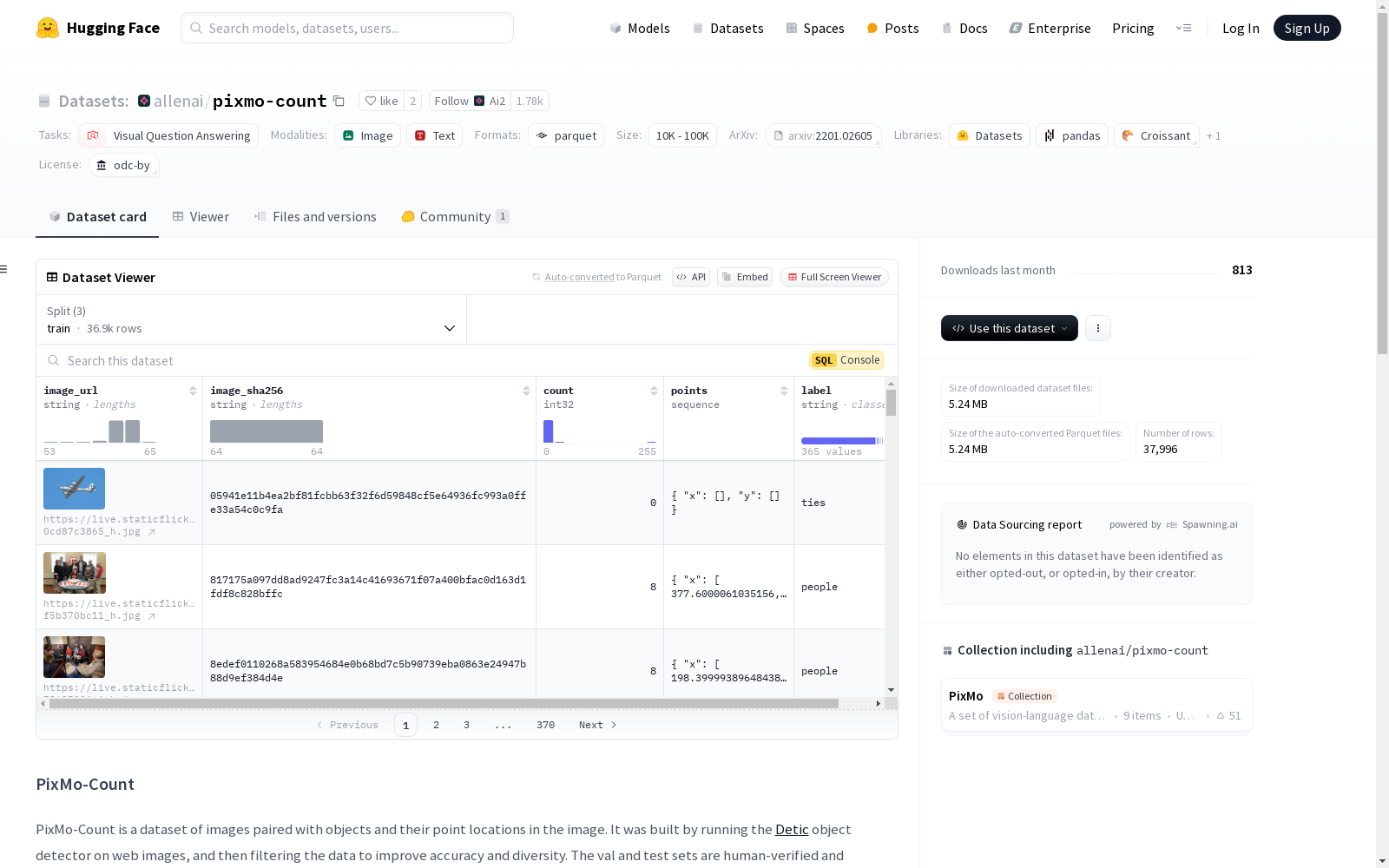Open Docs from the top navigation
Screen dimensions: 1389x868
(964, 29)
